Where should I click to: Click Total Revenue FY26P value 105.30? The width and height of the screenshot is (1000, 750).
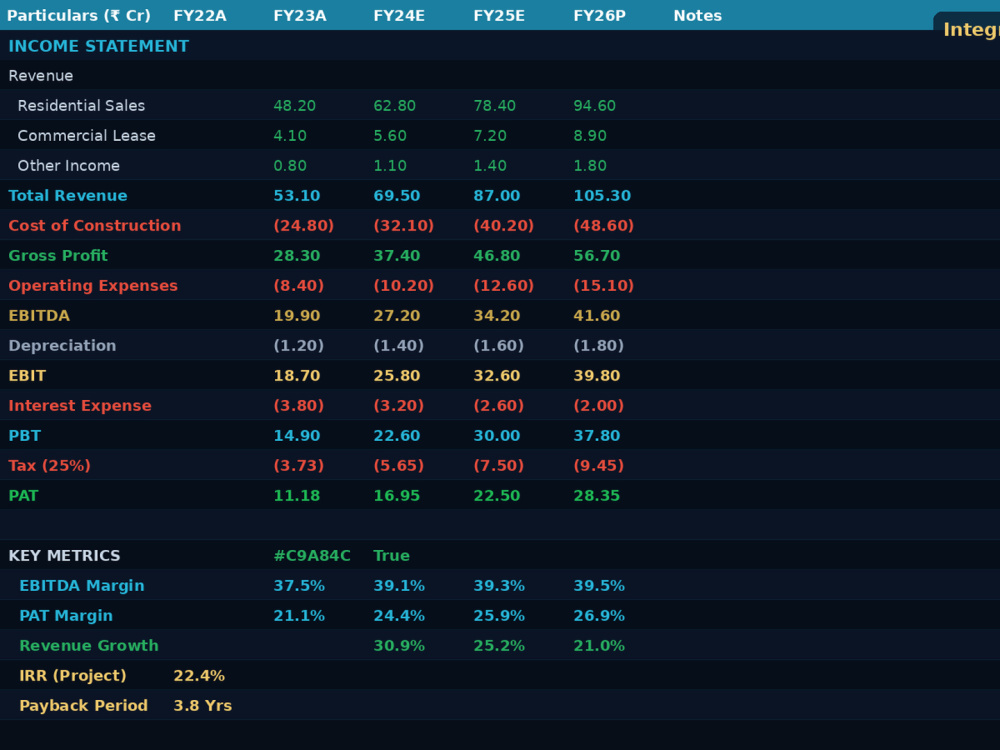[602, 196]
